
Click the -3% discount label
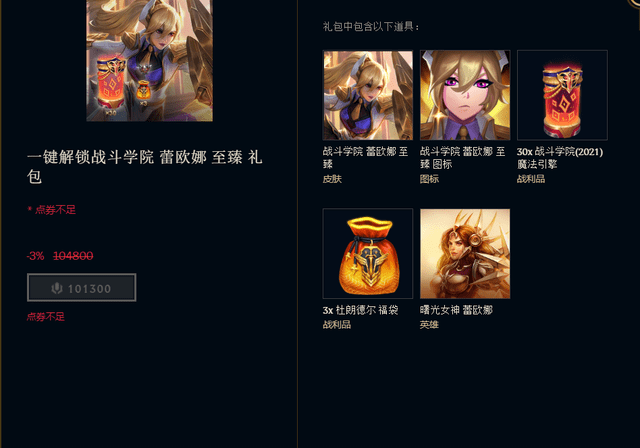36,256
